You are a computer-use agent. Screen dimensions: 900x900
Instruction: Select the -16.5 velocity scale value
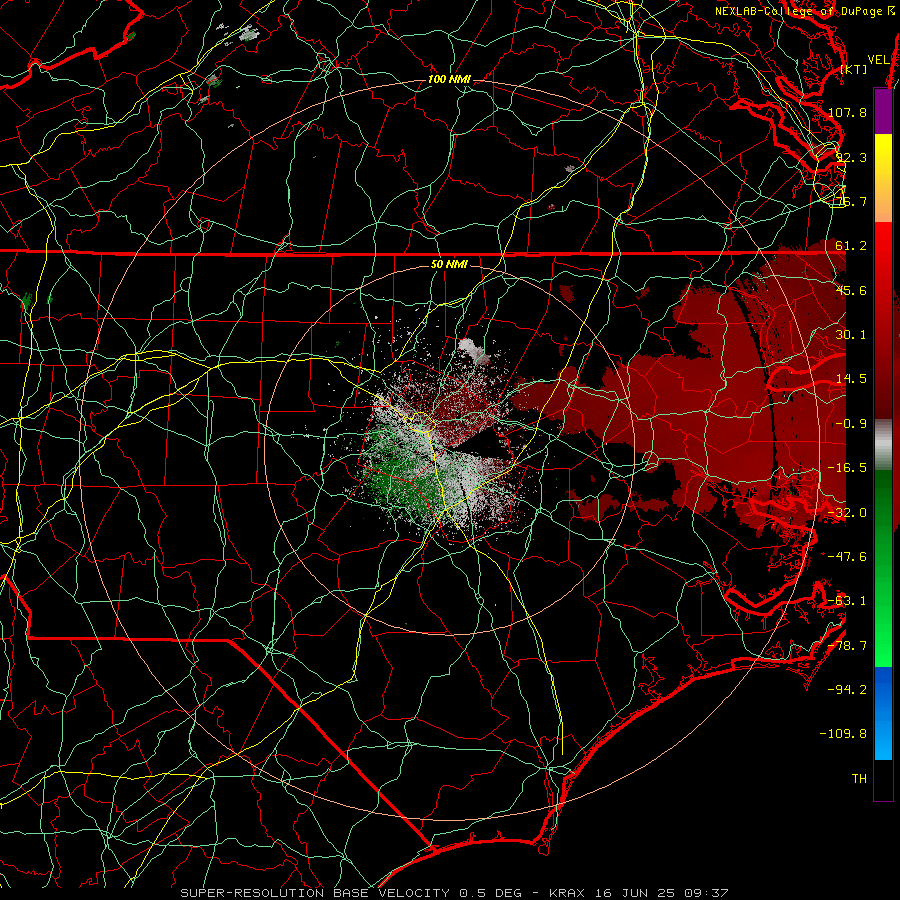coord(847,468)
